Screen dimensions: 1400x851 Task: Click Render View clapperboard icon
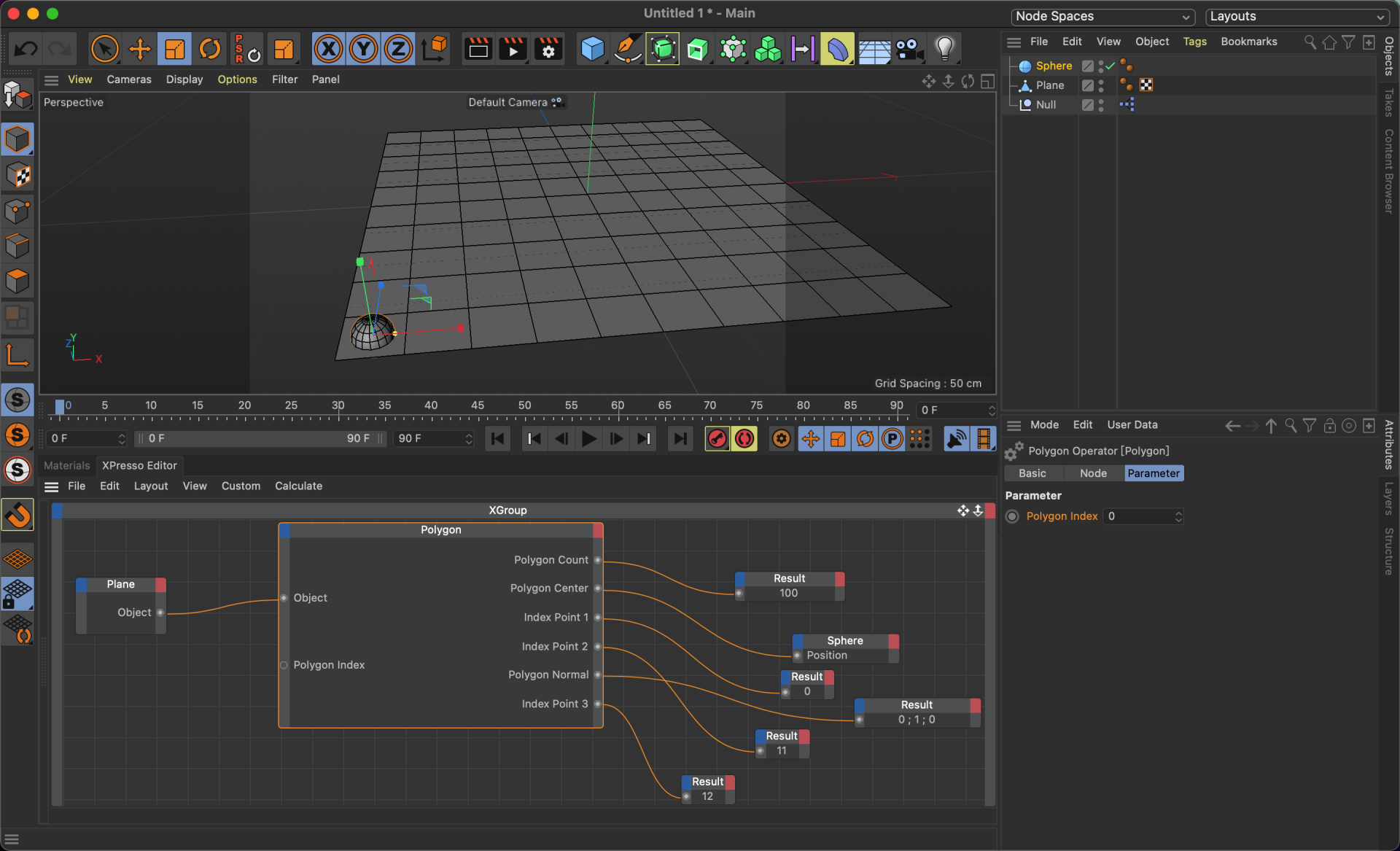pos(478,49)
